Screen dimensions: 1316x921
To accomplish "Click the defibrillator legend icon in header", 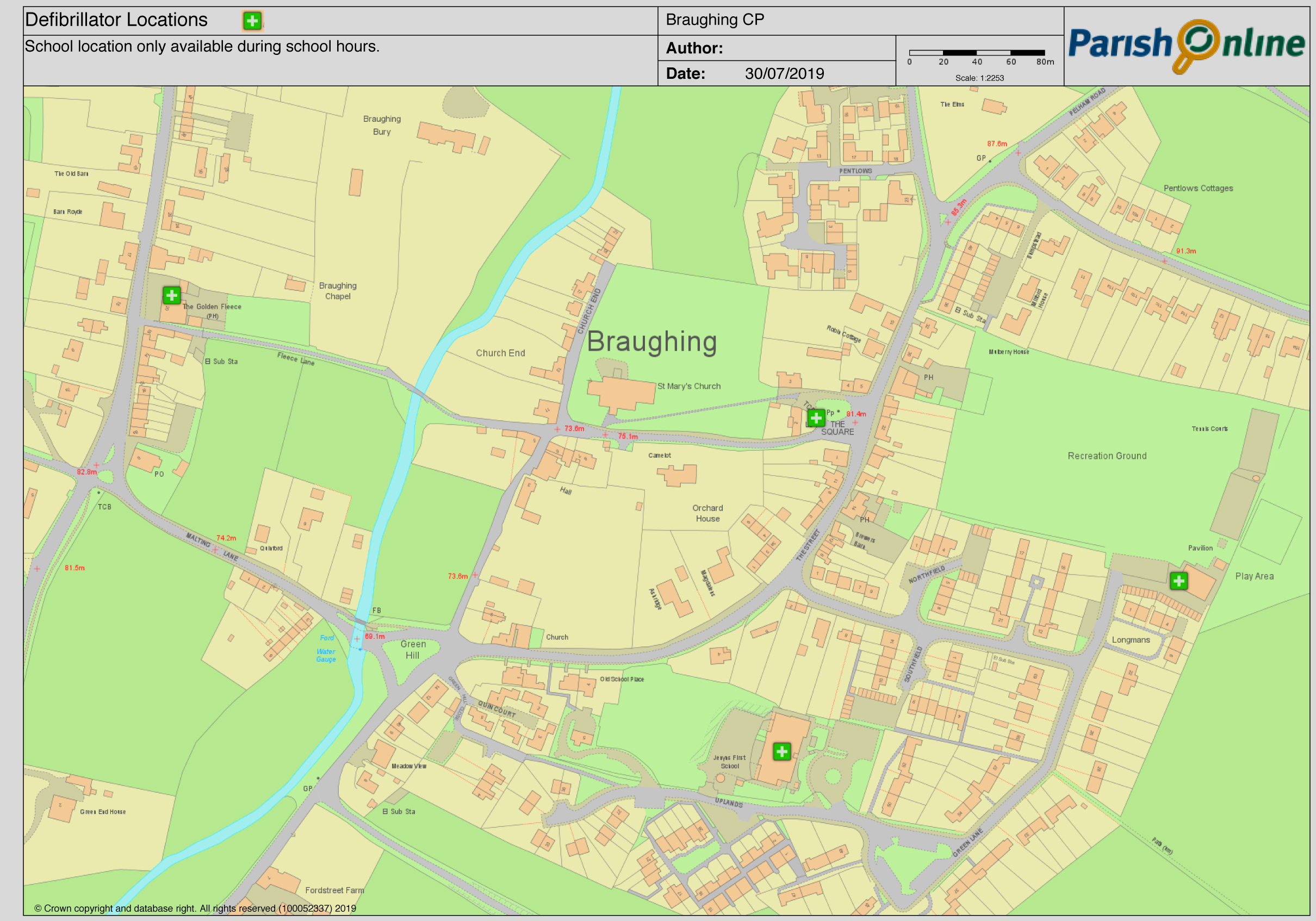I will (x=252, y=21).
